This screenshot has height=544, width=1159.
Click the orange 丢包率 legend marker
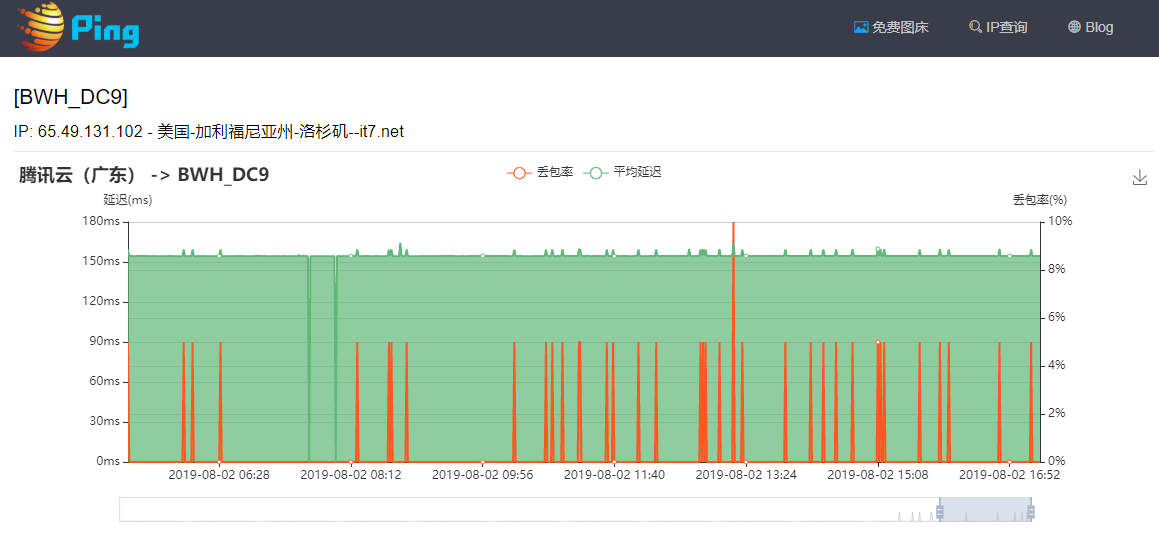tap(519, 172)
